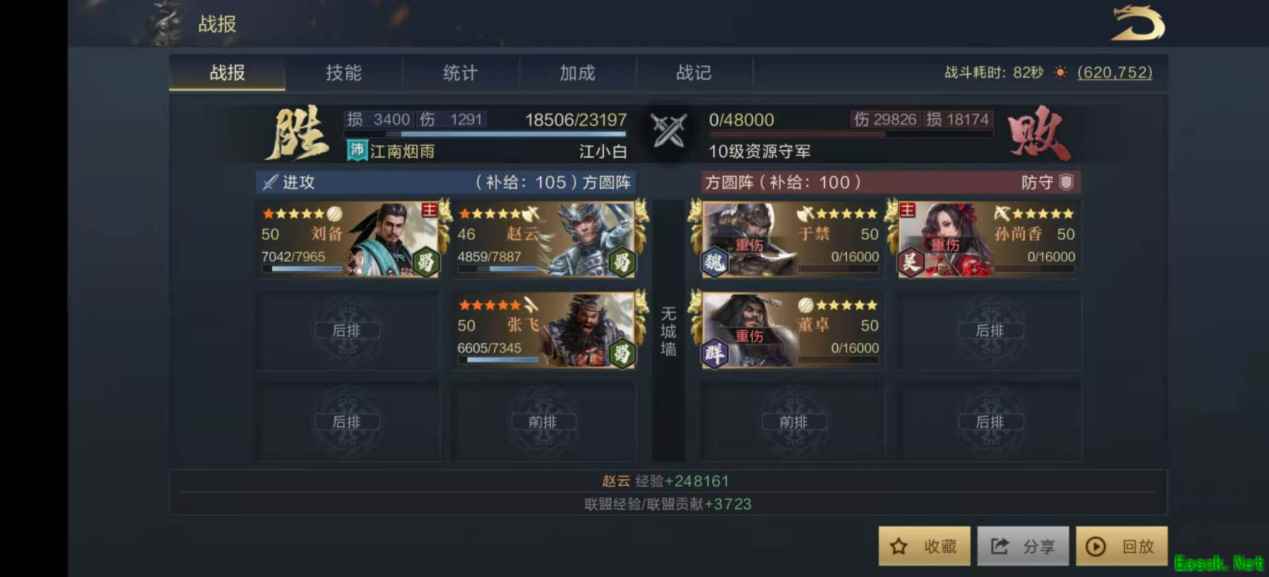Image resolution: width=1269 pixels, height=577 pixels.
Task: Click the 沛 region badge before 江南烟雨
Action: coord(357,151)
